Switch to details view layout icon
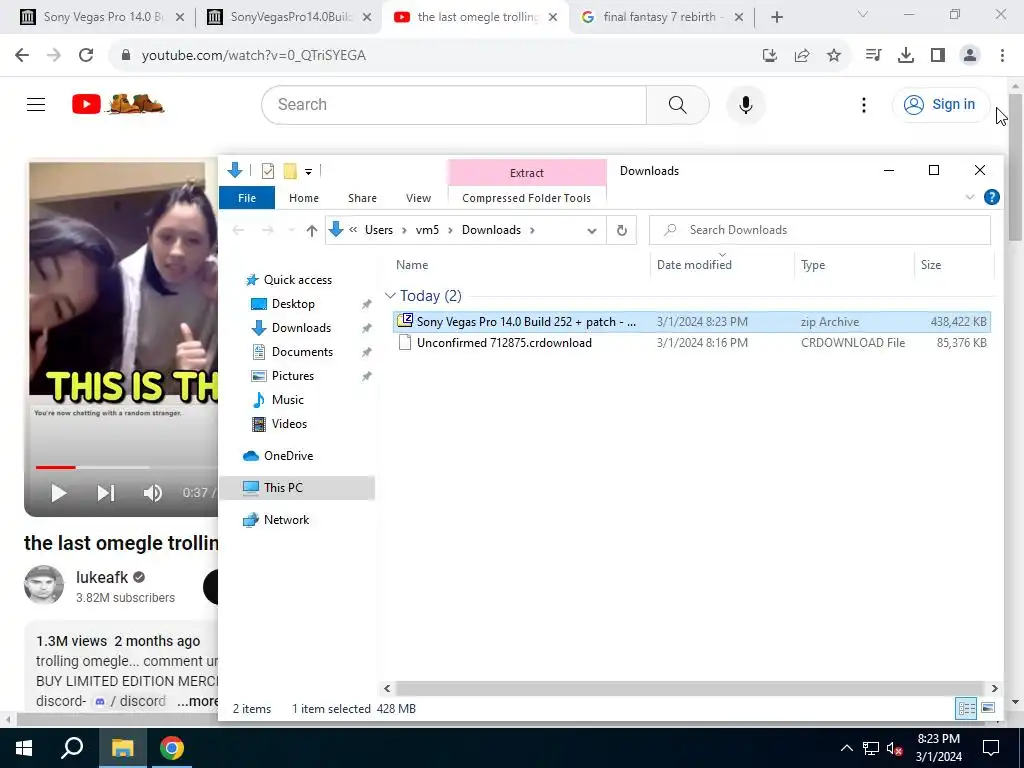Viewport: 1024px width, 768px height. pyautogui.click(x=966, y=709)
